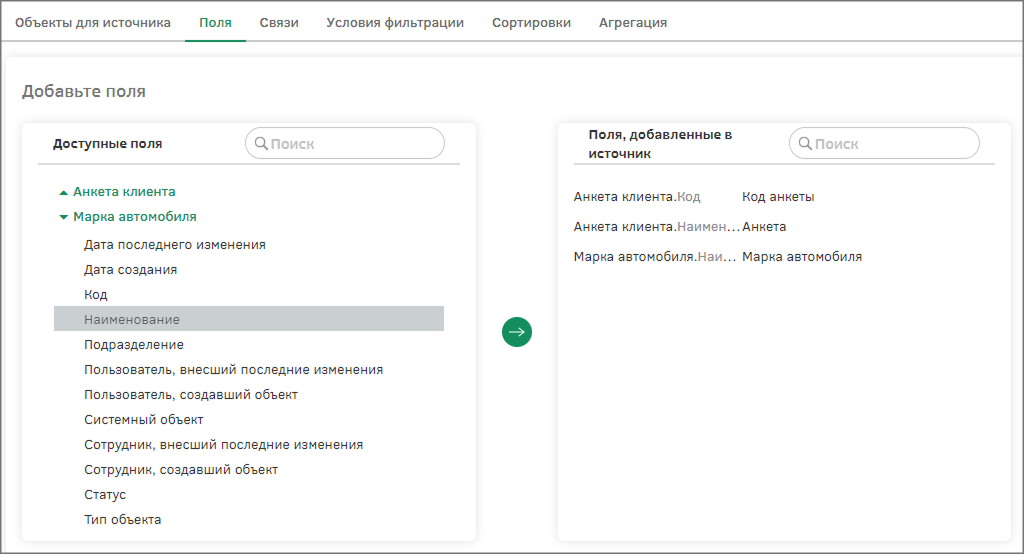
Task: Switch to Объекты для источника tab
Action: pos(92,22)
